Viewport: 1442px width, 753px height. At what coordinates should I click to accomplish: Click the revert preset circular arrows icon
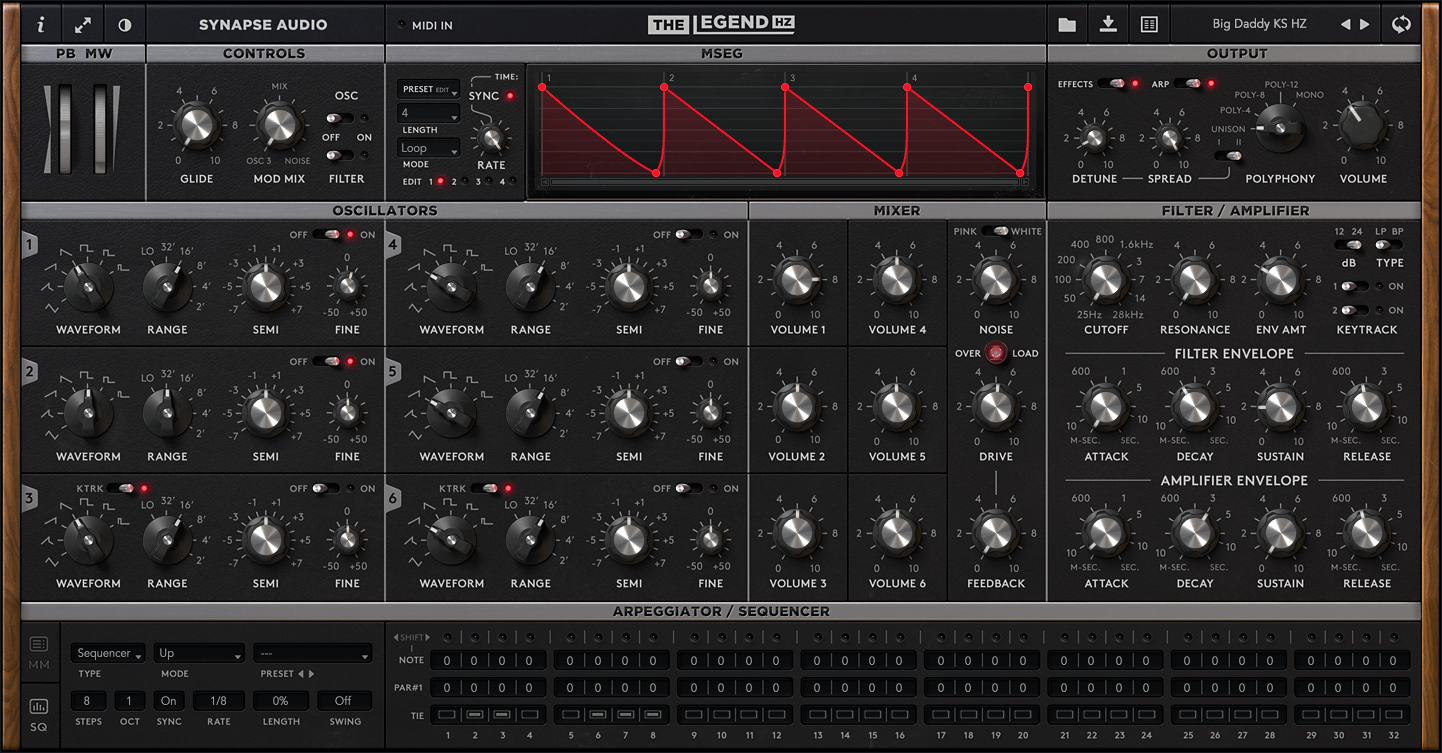pos(1401,25)
